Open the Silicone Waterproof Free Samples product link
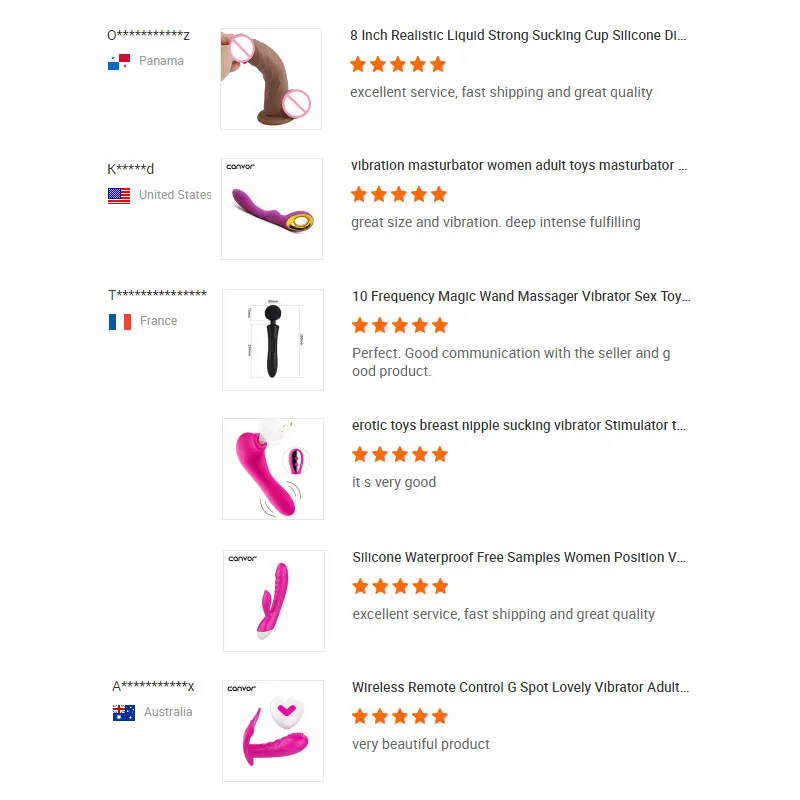 (519, 557)
